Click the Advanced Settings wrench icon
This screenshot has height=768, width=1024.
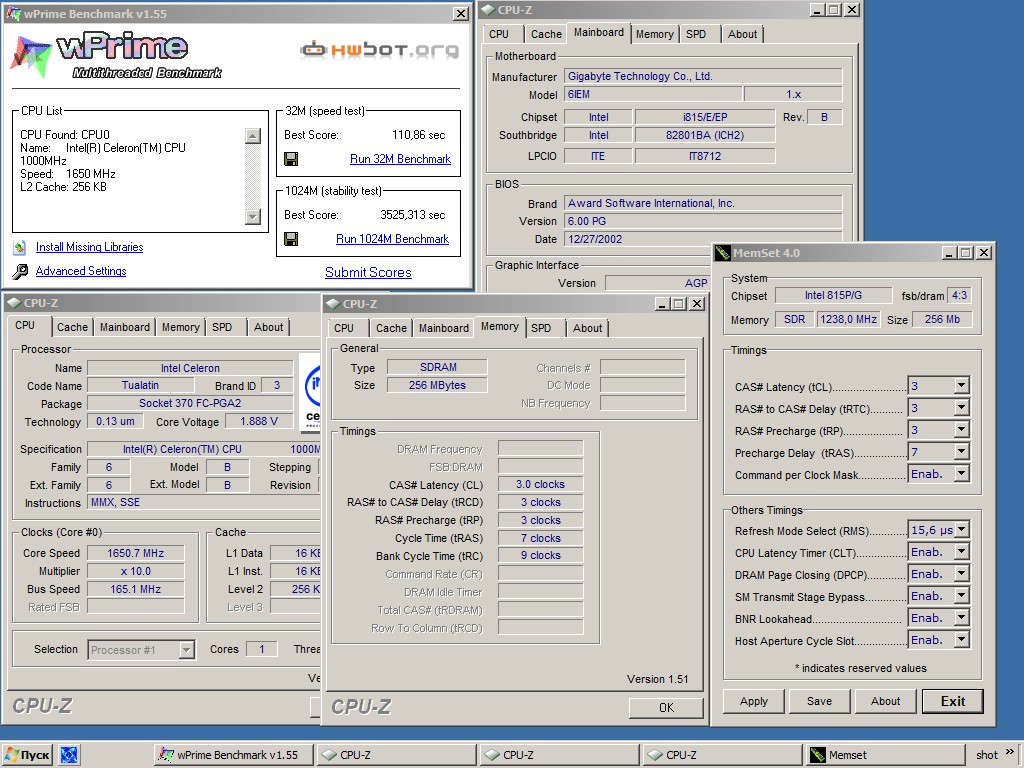(x=20, y=271)
